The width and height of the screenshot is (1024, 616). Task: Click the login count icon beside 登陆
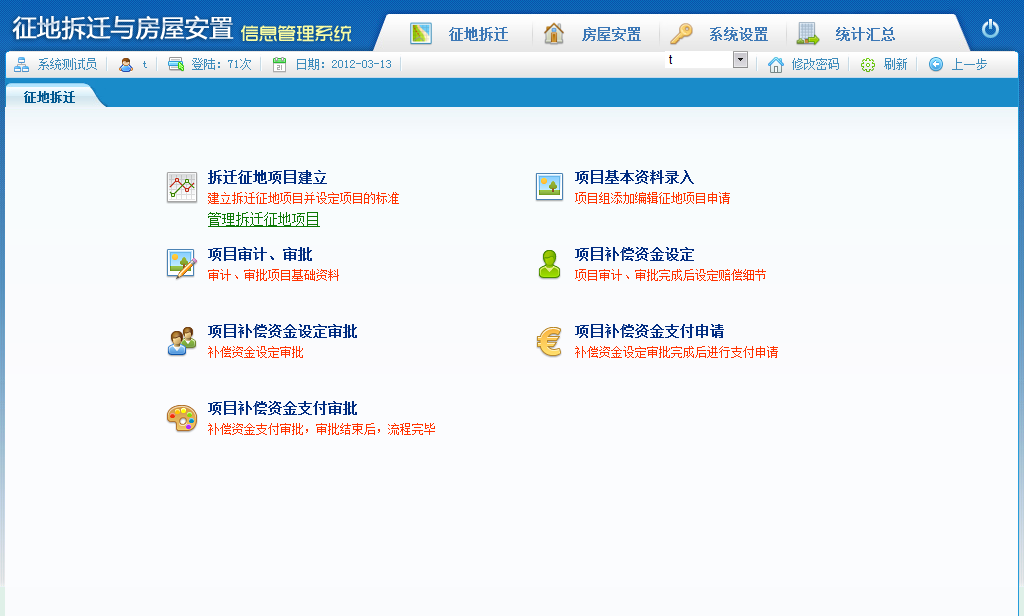coord(176,64)
